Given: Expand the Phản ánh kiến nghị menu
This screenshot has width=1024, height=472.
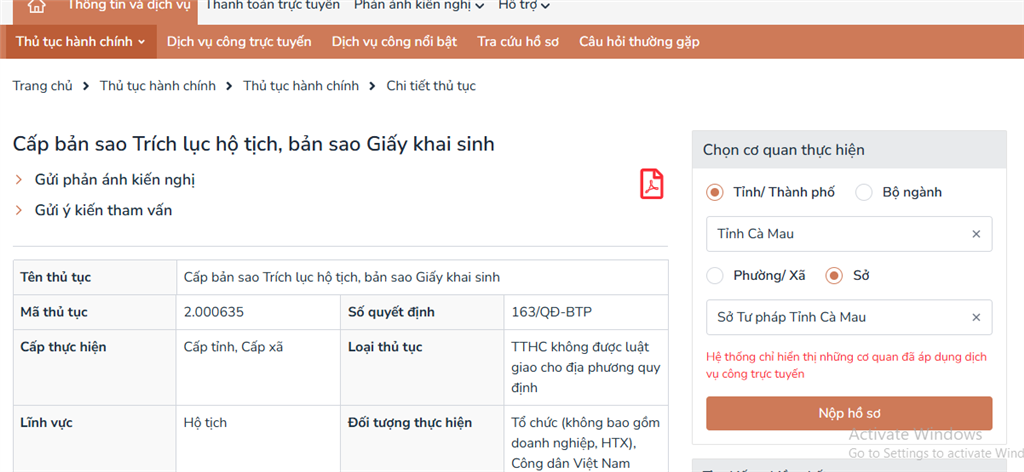Looking at the screenshot, I should click(x=419, y=6).
